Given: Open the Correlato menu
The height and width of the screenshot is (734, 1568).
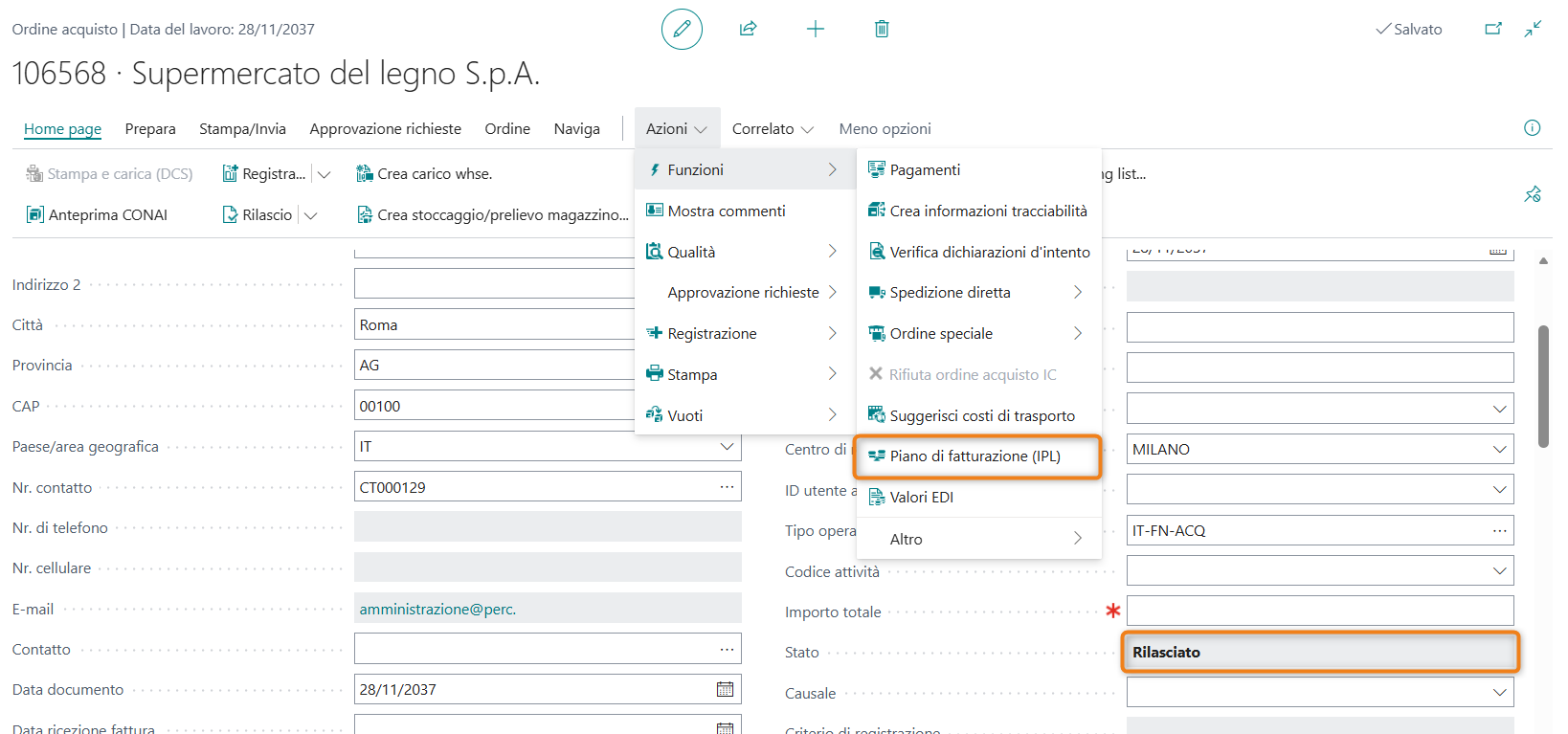Looking at the screenshot, I should click(x=773, y=129).
